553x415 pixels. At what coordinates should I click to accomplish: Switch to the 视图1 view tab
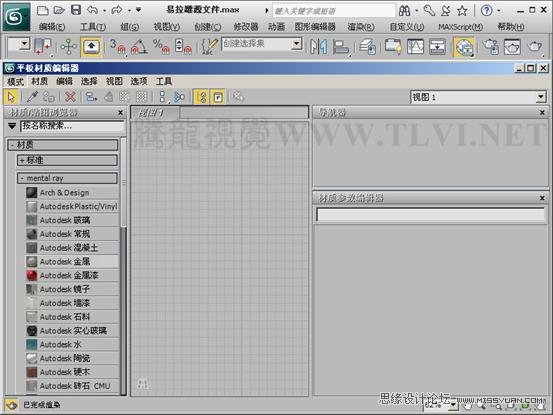coord(155,113)
